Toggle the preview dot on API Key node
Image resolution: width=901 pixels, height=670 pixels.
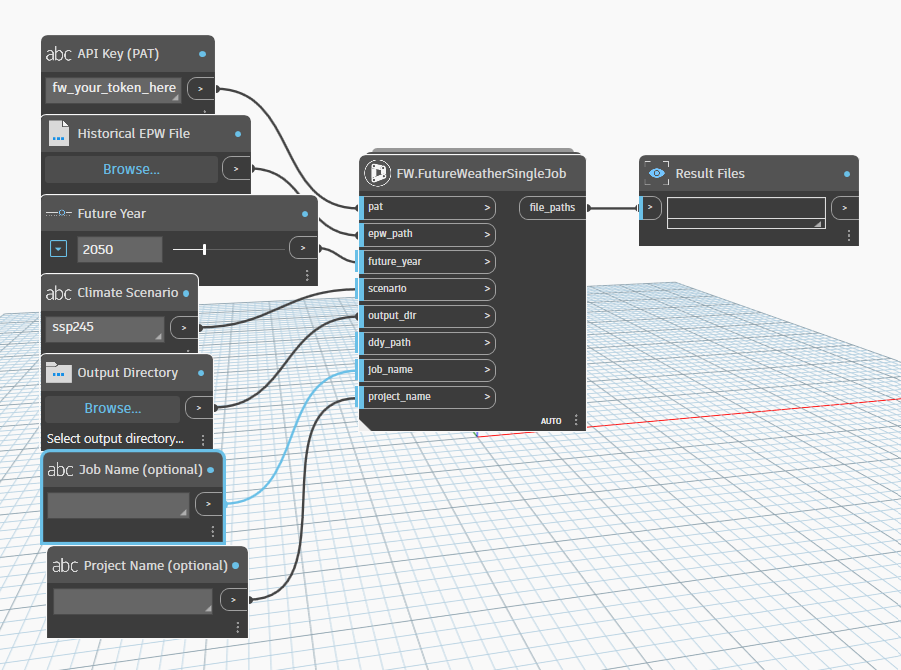pos(202,53)
